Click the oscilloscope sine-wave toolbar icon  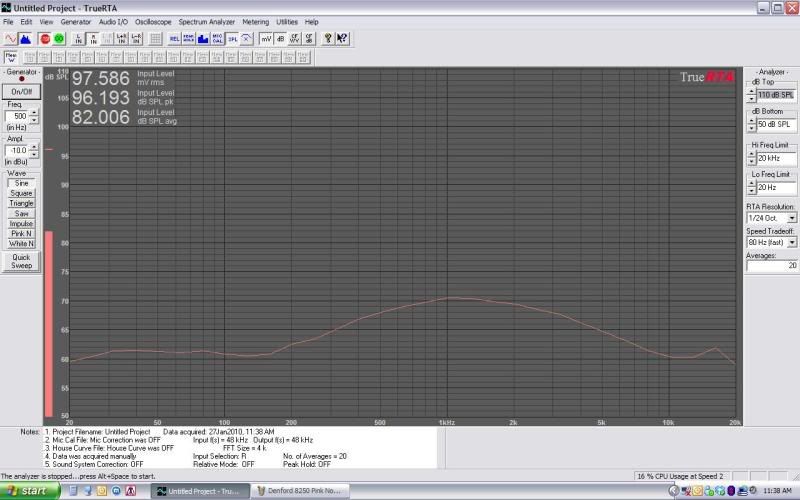pyautogui.click(x=11, y=39)
